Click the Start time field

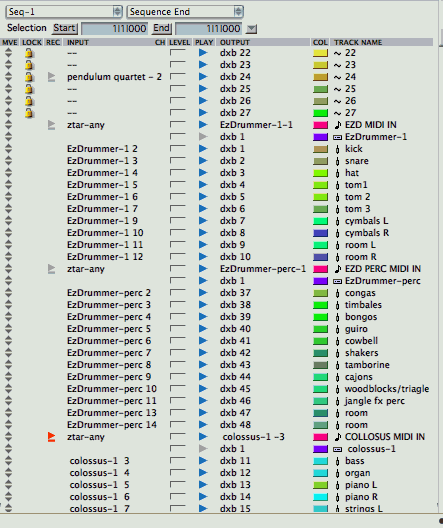tap(114, 29)
